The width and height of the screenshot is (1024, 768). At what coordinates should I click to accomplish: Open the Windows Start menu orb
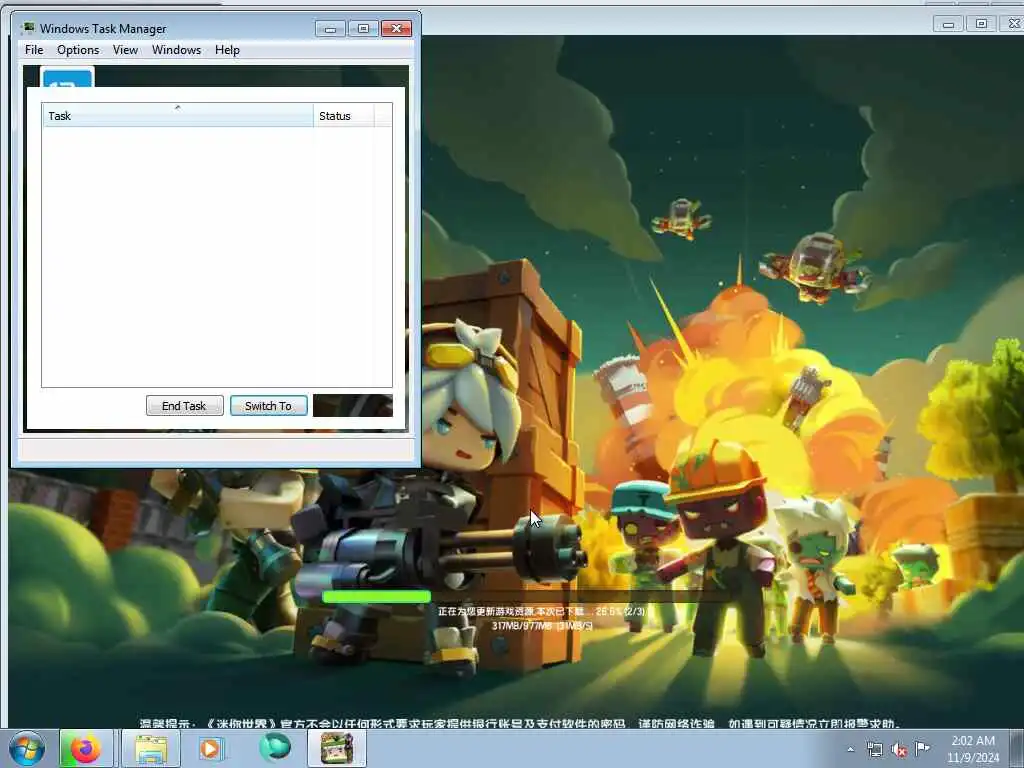tap(27, 748)
